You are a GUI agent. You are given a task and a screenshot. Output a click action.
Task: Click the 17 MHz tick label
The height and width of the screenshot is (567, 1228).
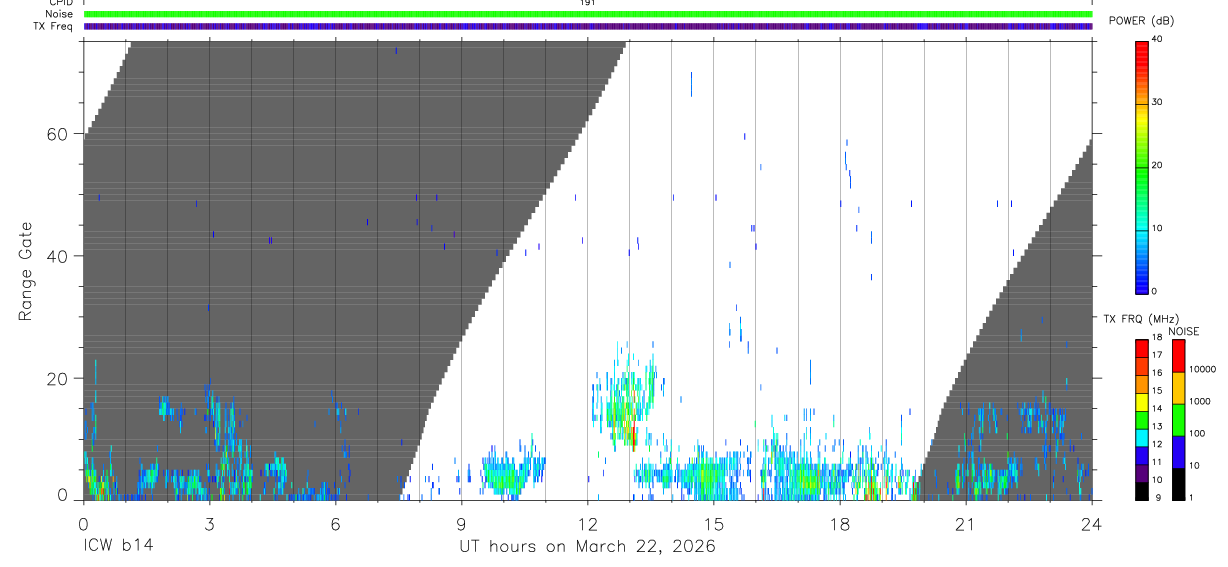pos(1156,355)
